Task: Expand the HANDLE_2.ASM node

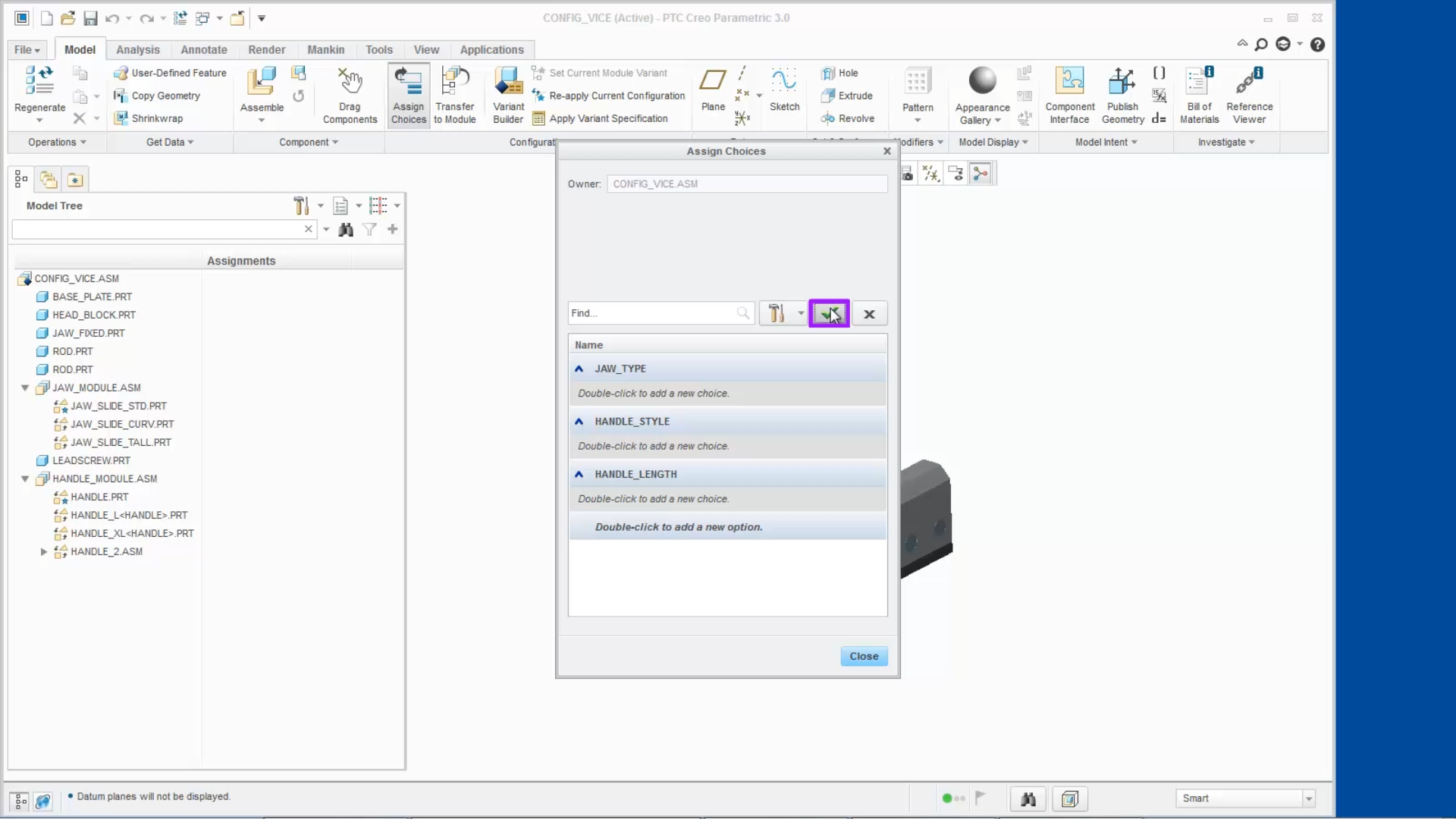Action: [43, 551]
